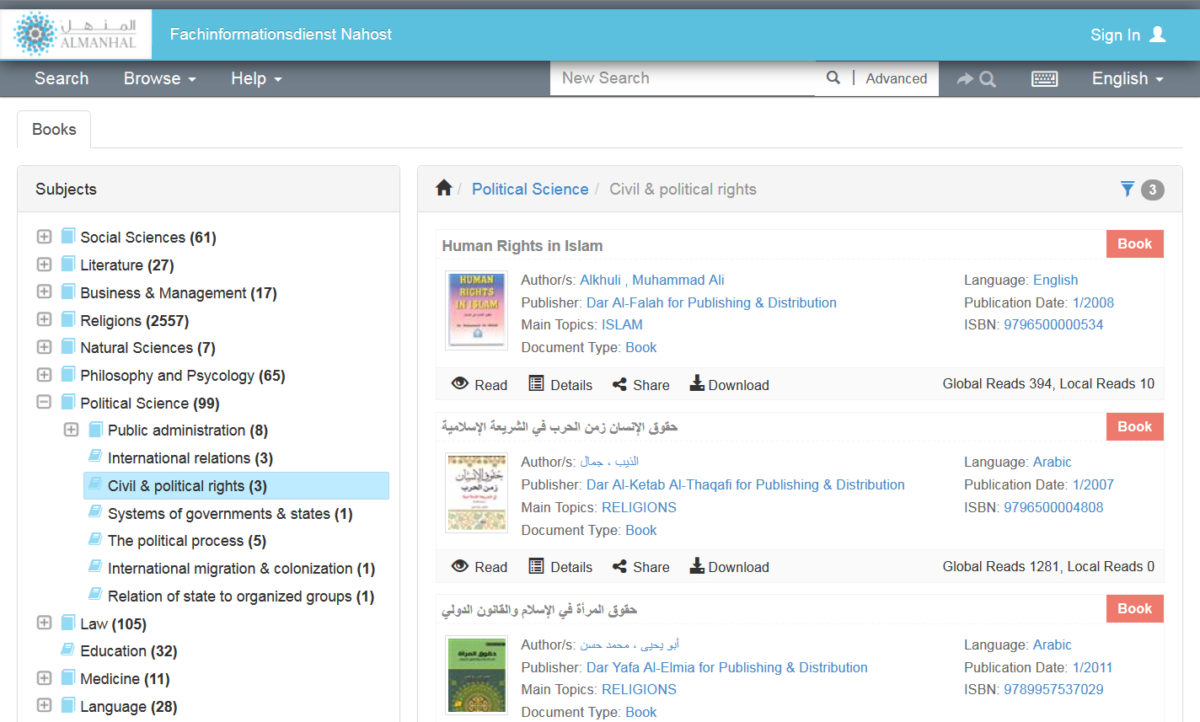Select Systems of governments & states
Screen dimensions: 1200x722
230,513
